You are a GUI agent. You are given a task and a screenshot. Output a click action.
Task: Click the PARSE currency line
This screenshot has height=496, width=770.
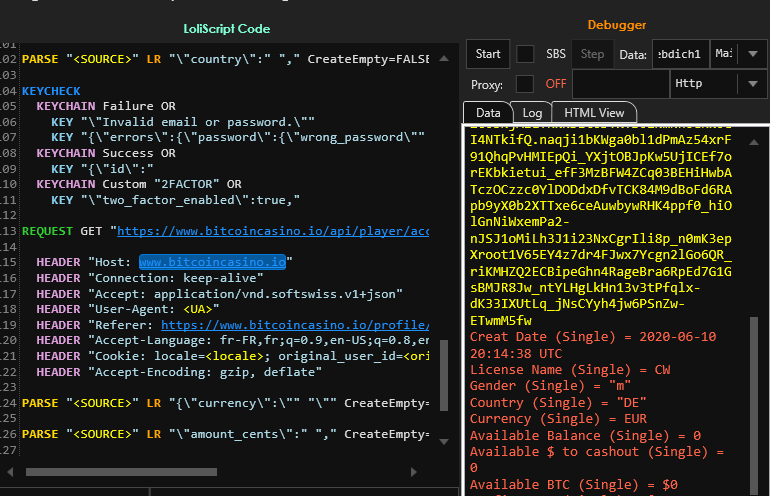pyautogui.click(x=225, y=403)
